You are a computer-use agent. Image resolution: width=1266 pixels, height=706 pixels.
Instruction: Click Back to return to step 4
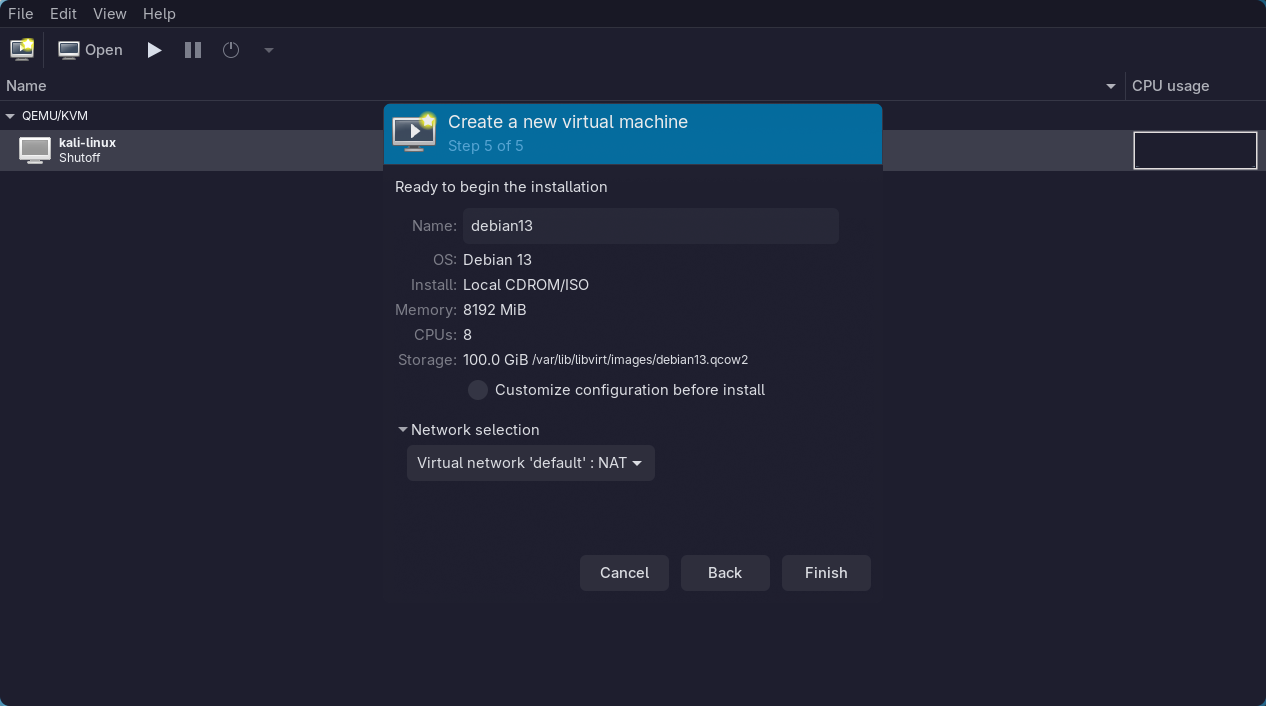[725, 572]
